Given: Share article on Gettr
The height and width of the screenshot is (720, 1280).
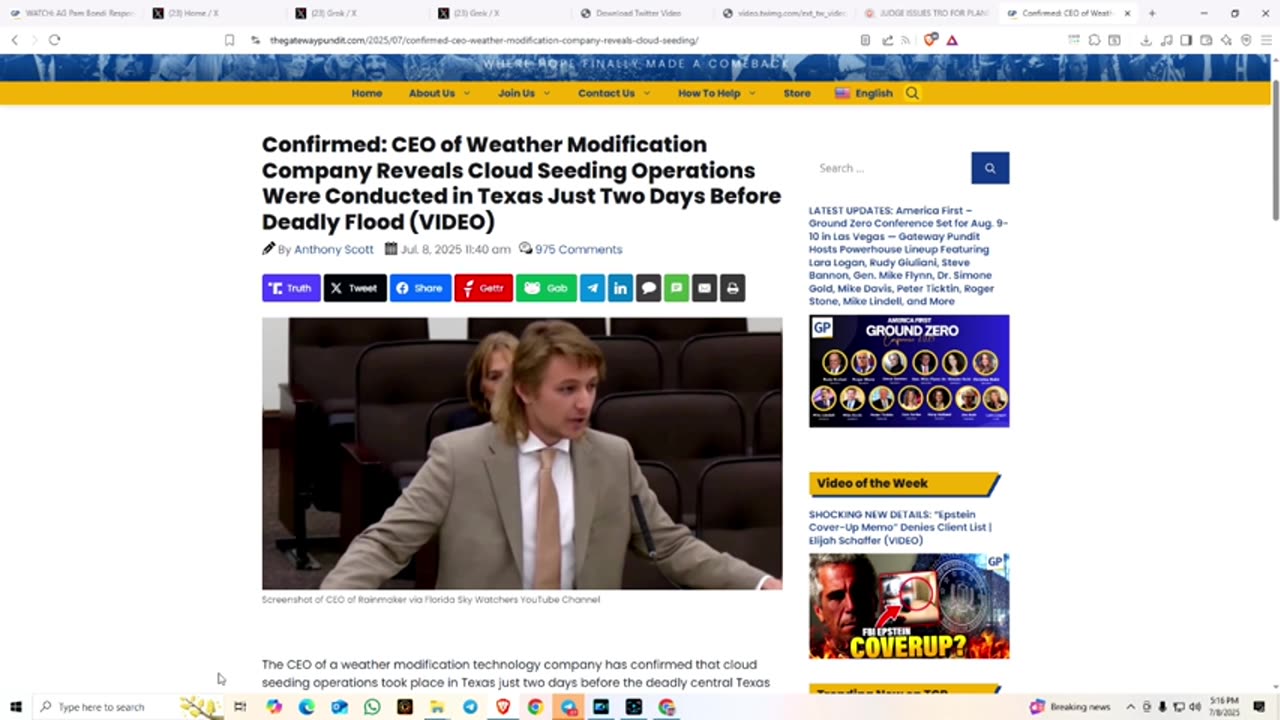Looking at the screenshot, I should click(483, 288).
